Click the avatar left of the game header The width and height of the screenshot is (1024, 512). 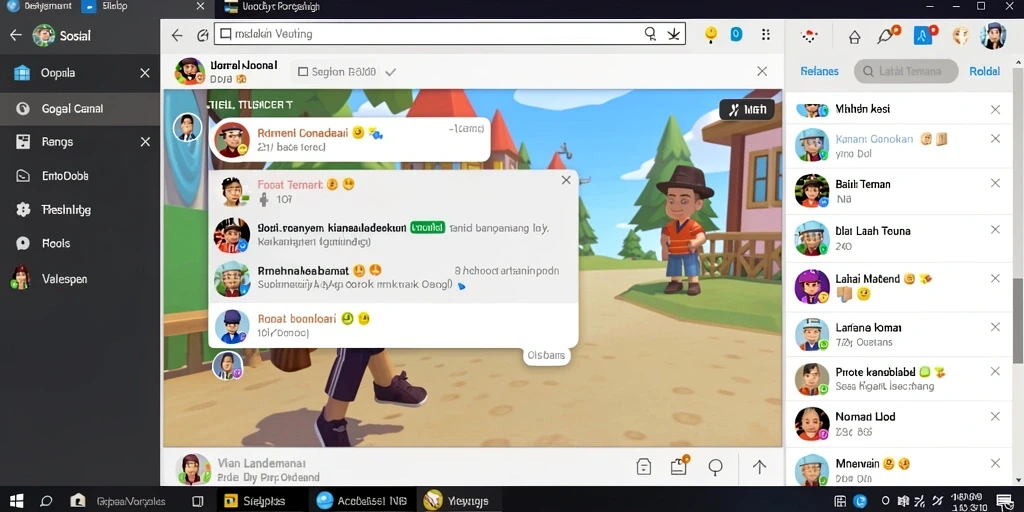pos(187,127)
